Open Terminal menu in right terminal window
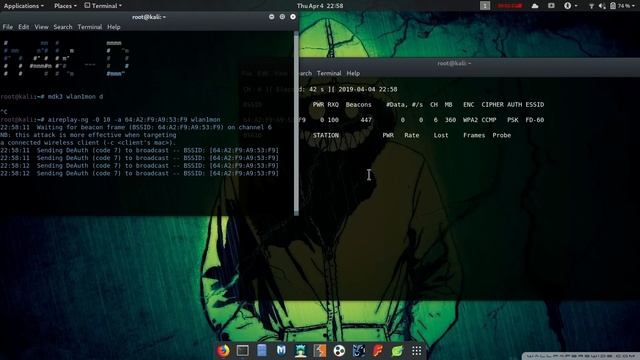 pyautogui.click(x=329, y=73)
